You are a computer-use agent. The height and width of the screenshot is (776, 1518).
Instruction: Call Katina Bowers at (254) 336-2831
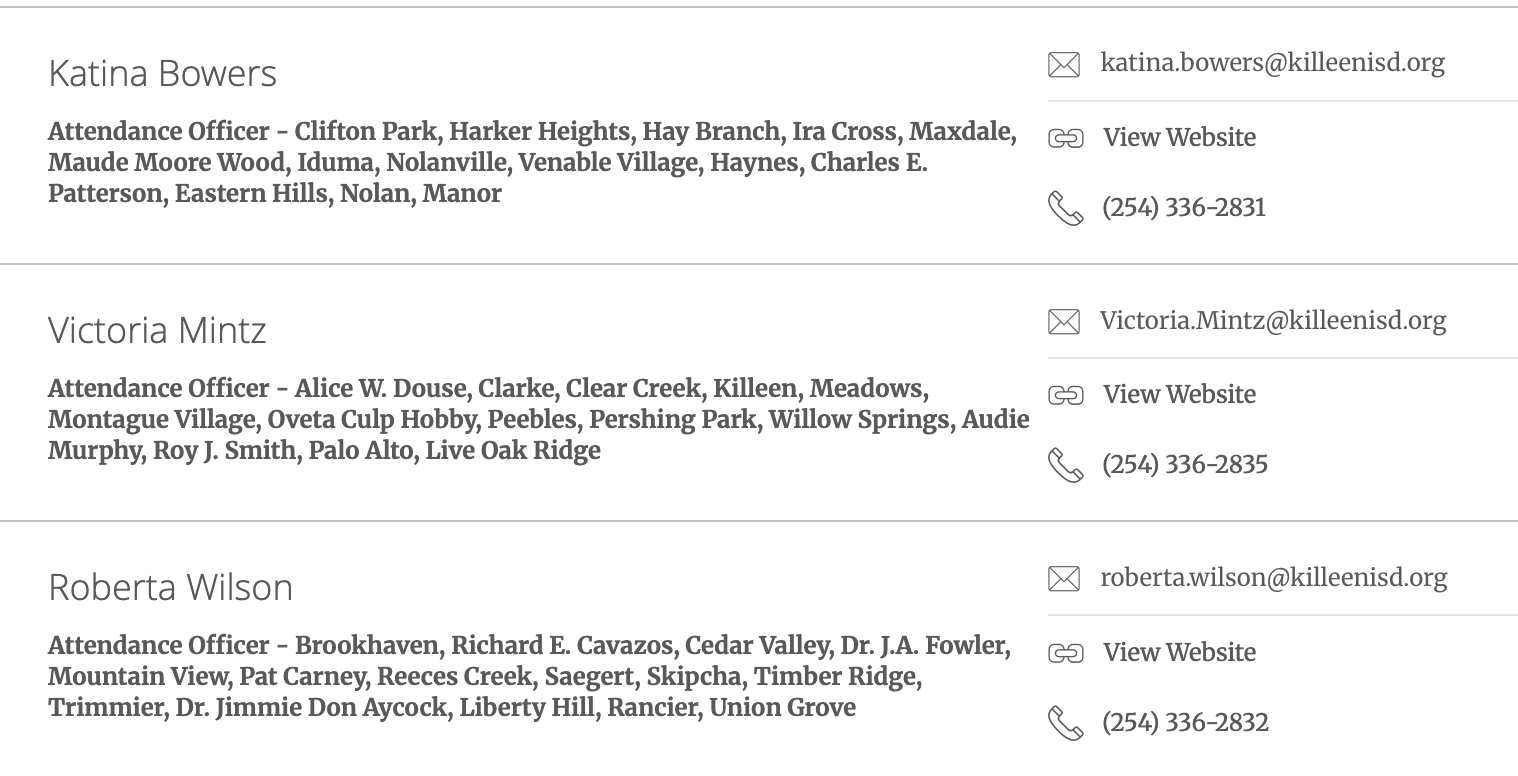pos(1184,207)
